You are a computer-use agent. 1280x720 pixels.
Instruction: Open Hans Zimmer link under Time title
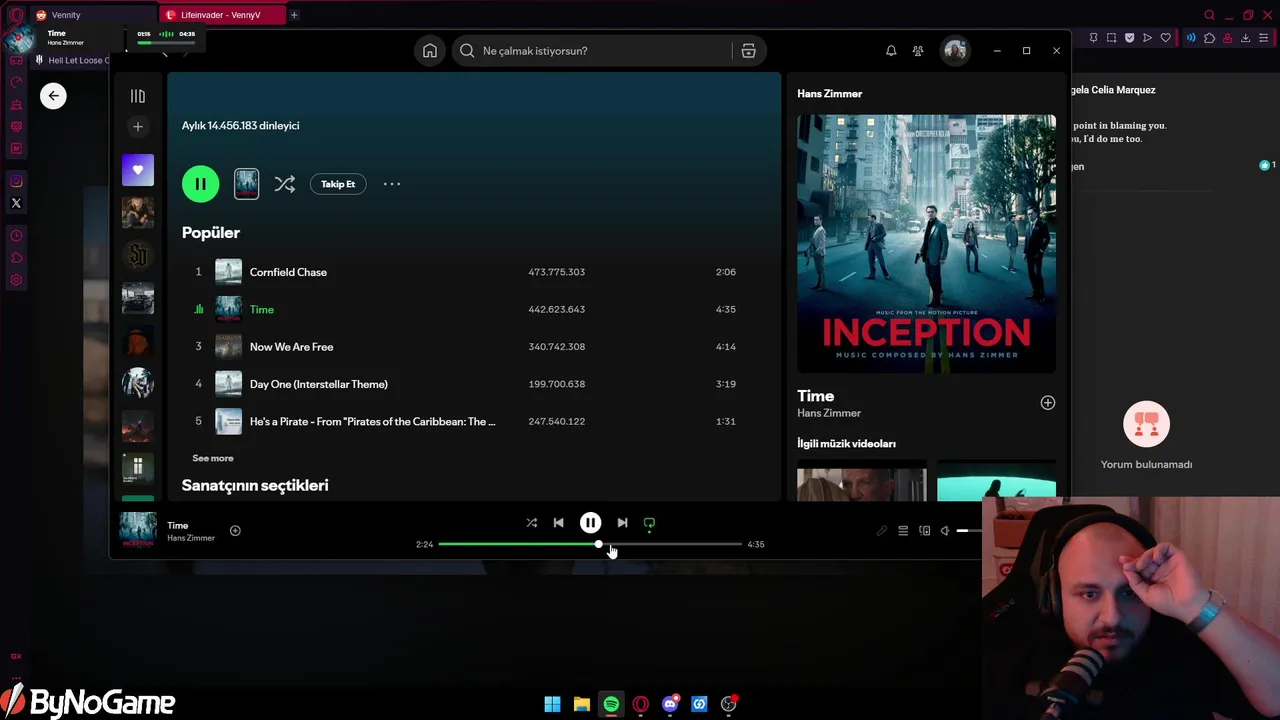click(x=829, y=413)
